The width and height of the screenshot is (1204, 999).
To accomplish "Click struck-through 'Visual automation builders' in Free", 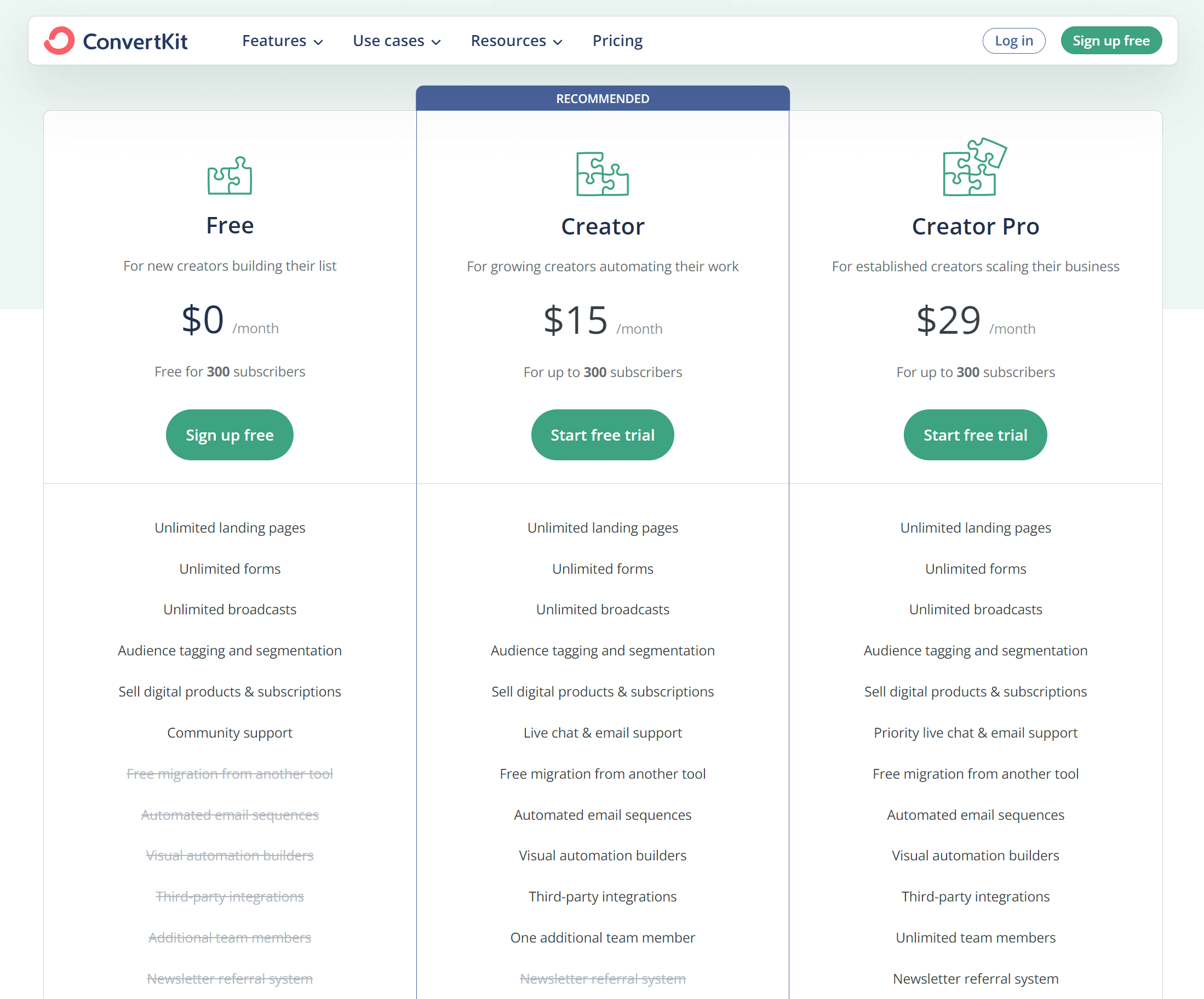I will [230, 855].
